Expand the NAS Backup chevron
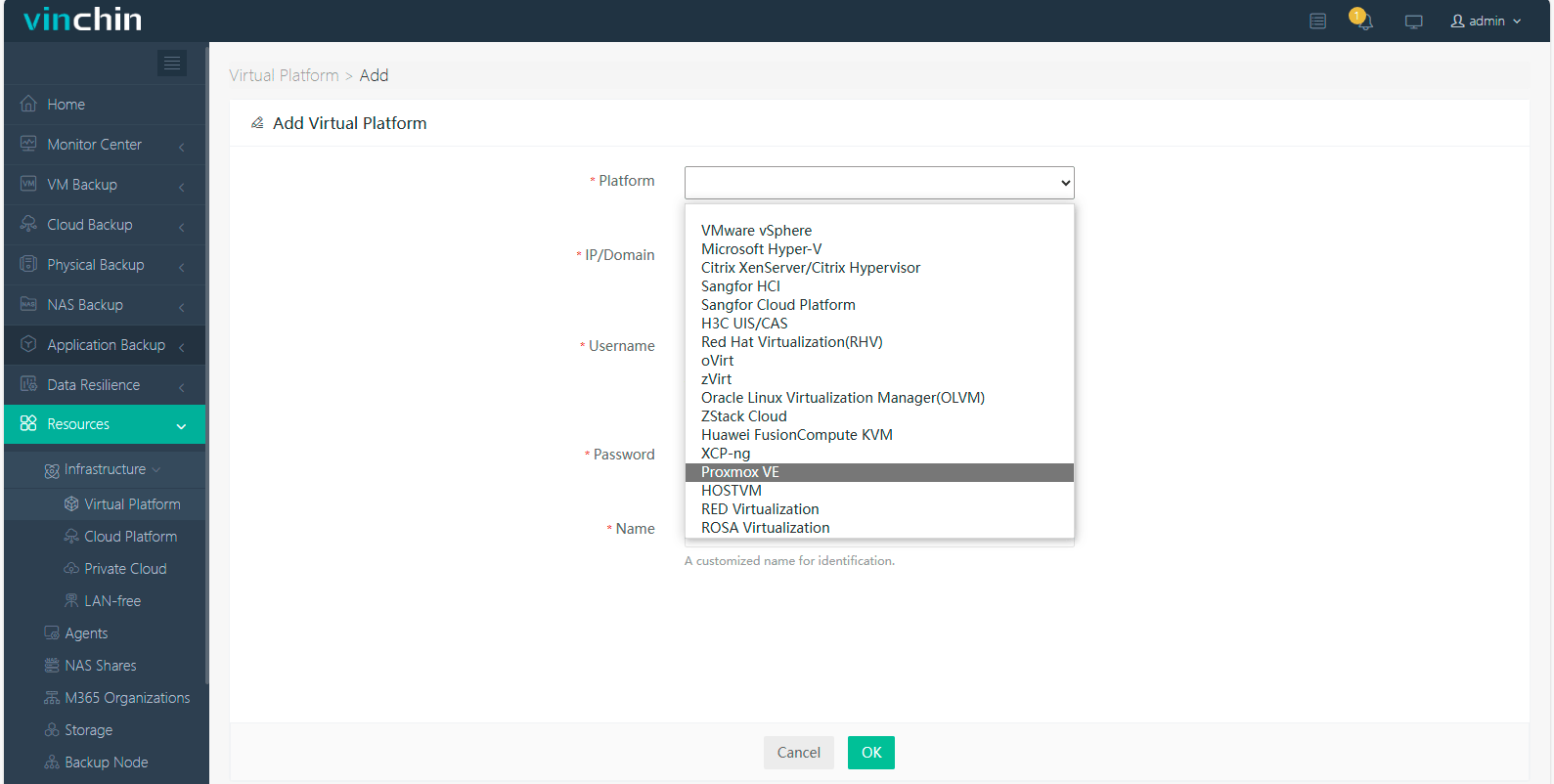 coord(182,307)
